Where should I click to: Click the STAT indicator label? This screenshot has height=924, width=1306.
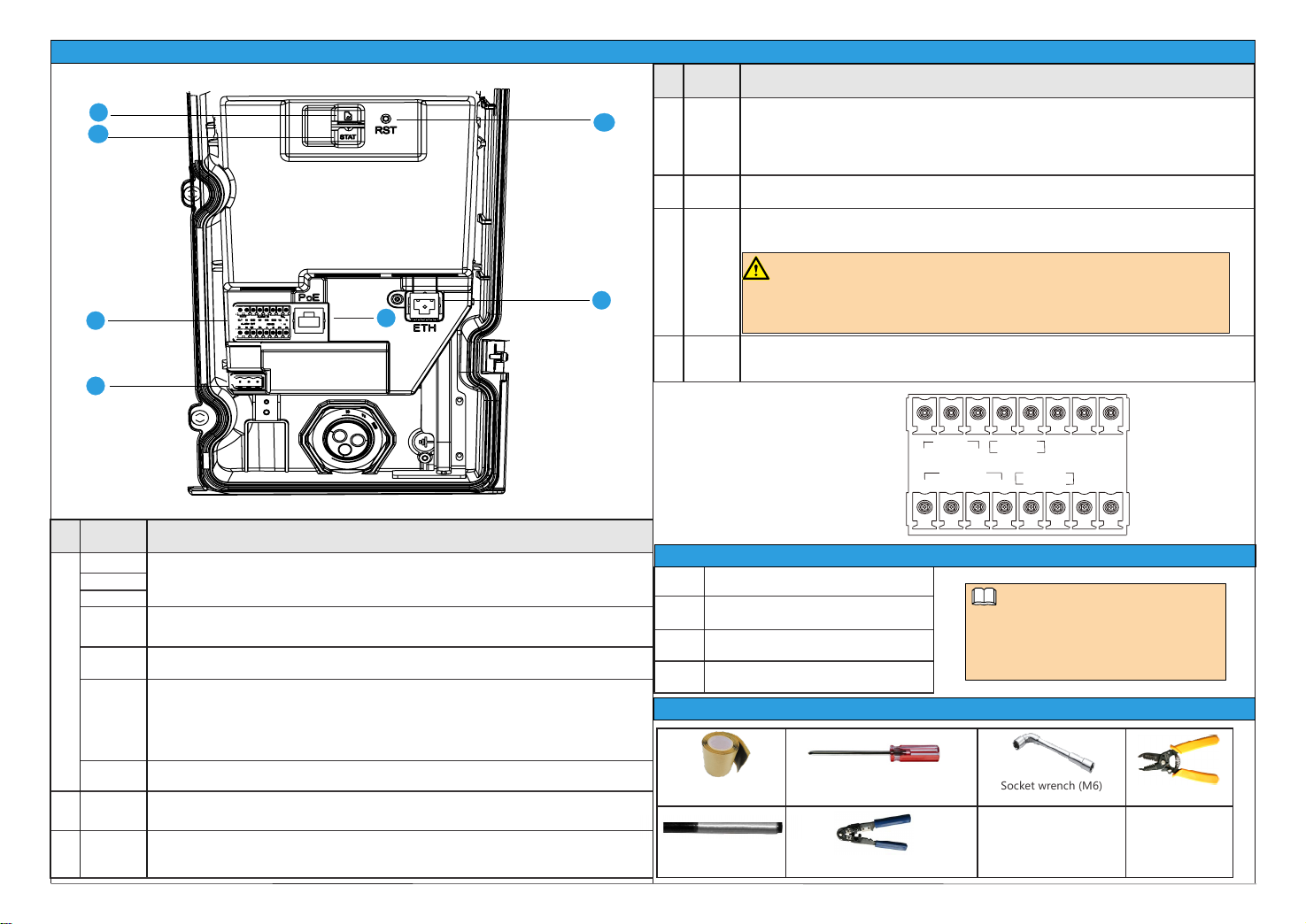click(348, 136)
